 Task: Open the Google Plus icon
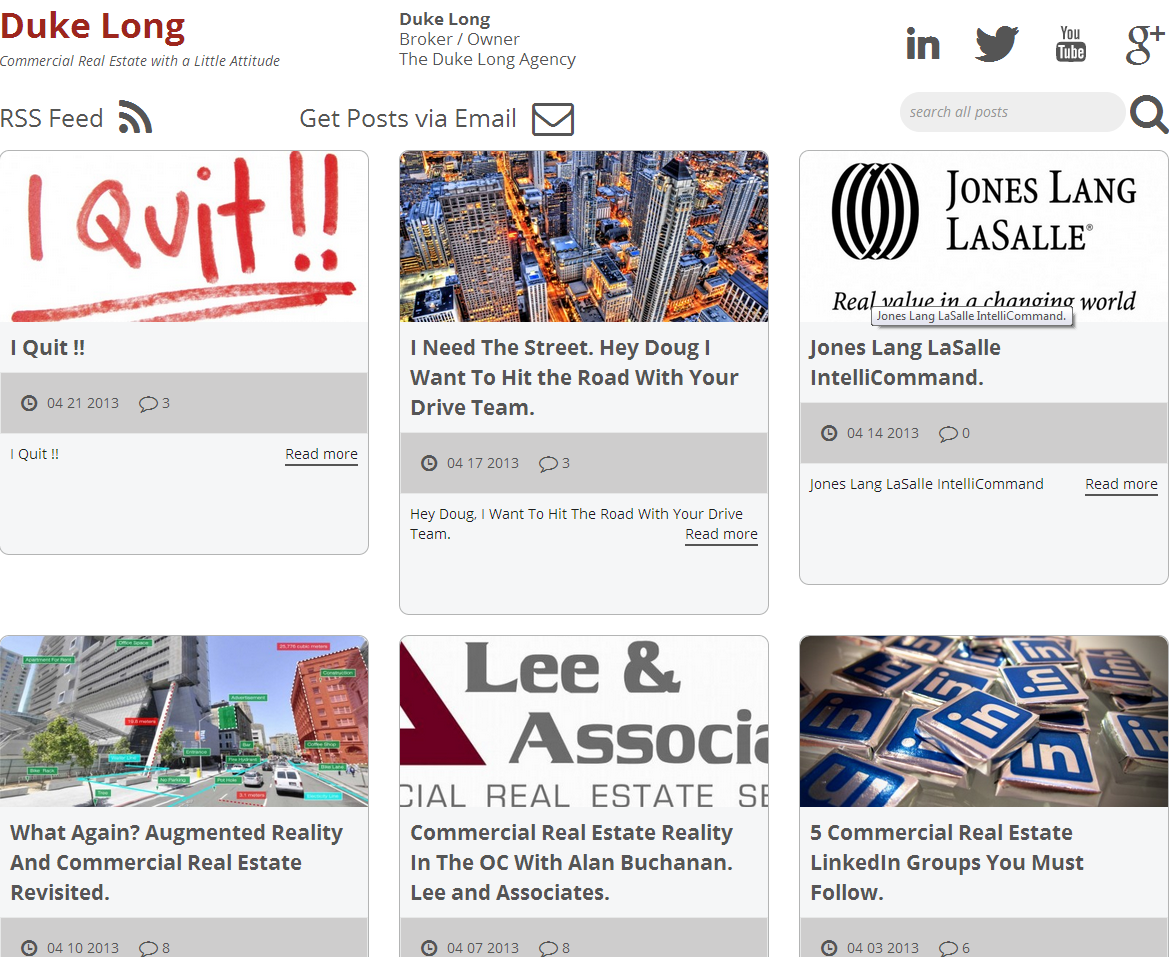(1144, 44)
